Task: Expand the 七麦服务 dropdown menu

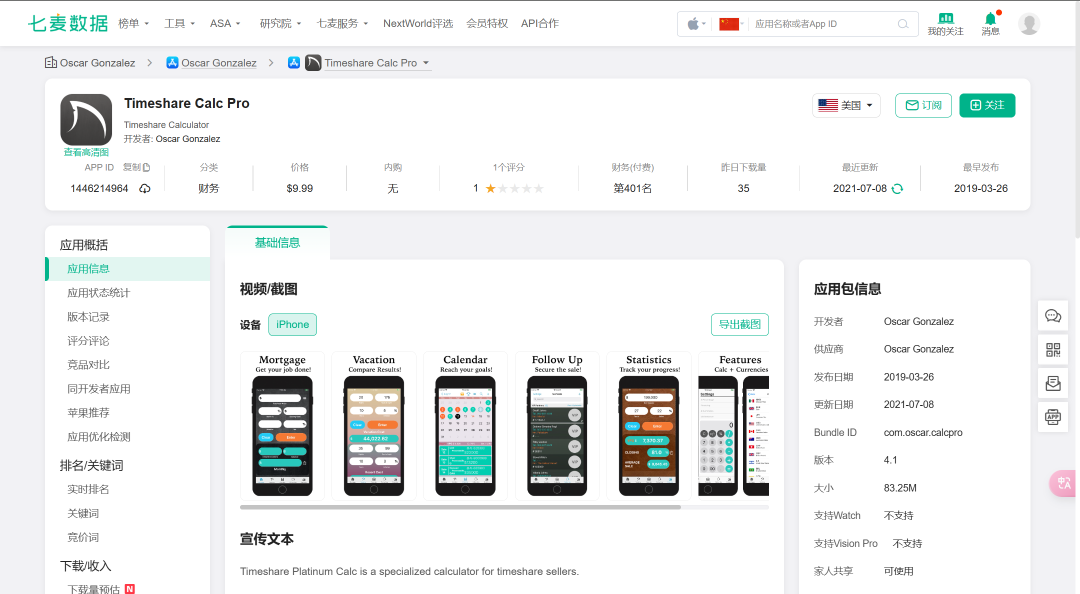Action: click(342, 23)
